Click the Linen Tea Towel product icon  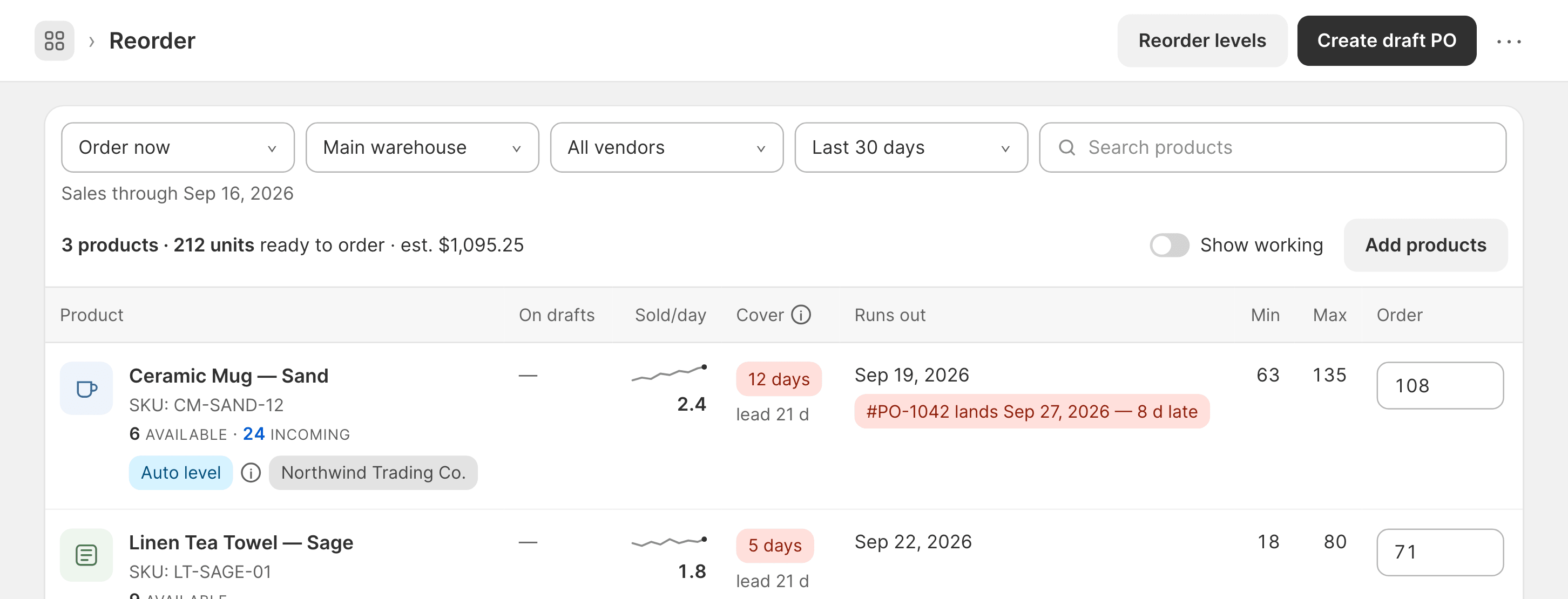[86, 555]
